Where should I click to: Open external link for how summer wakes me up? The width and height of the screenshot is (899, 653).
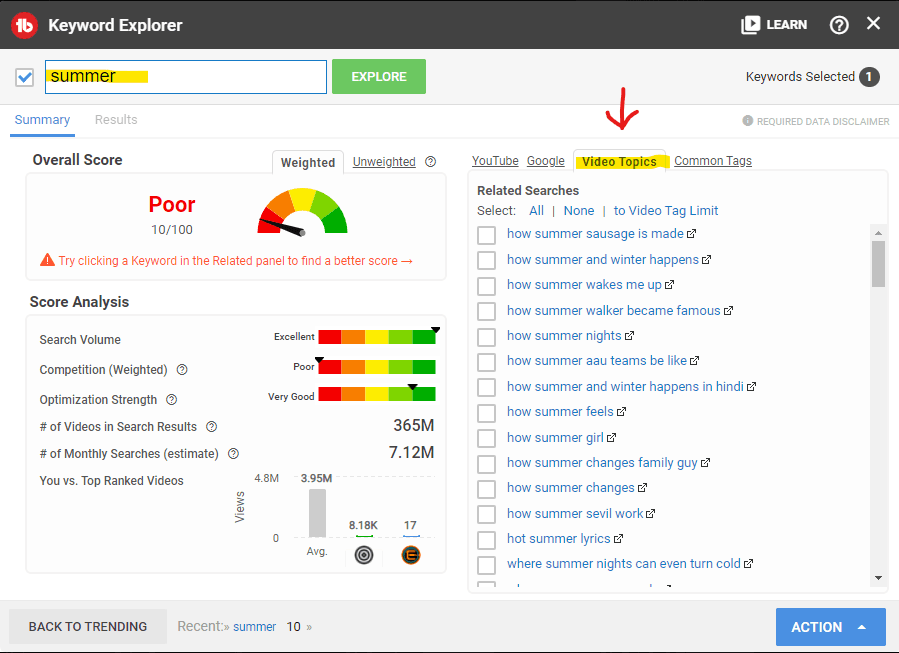click(x=670, y=285)
